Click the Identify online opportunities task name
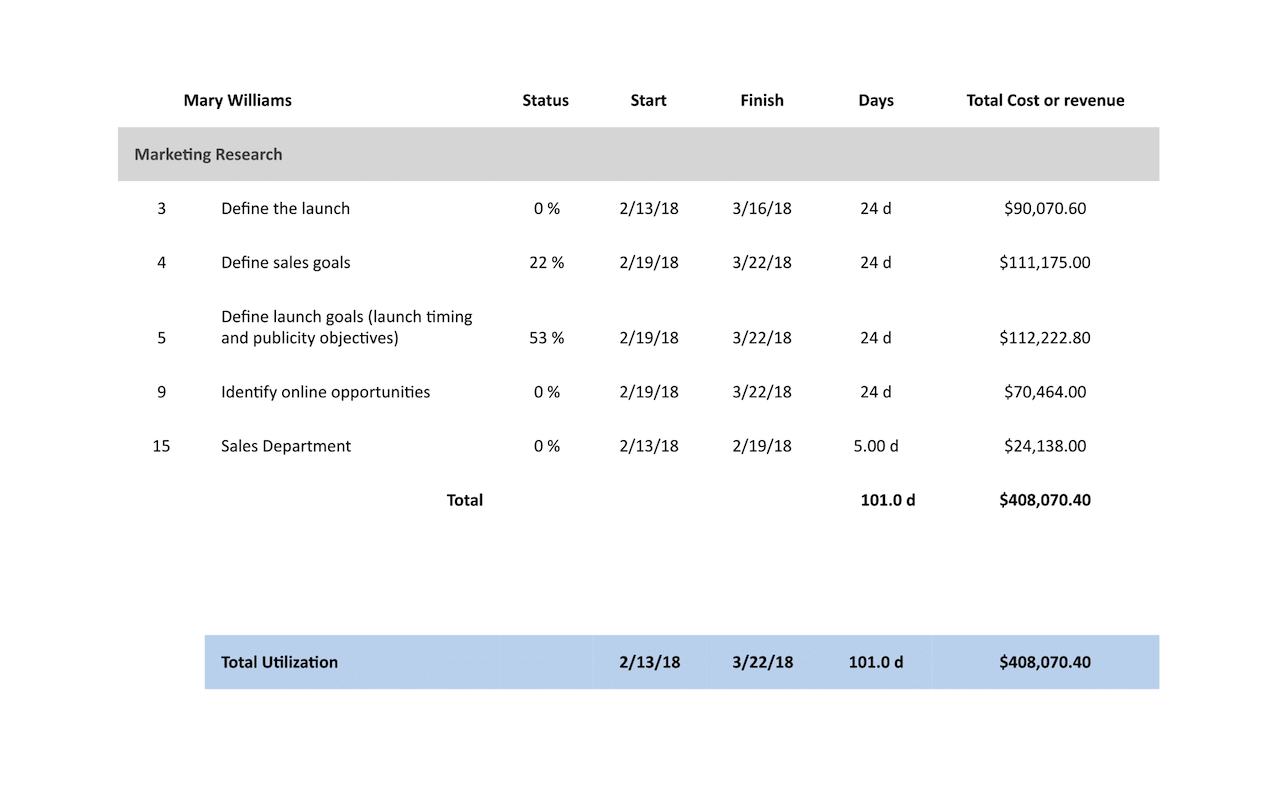 (x=325, y=392)
